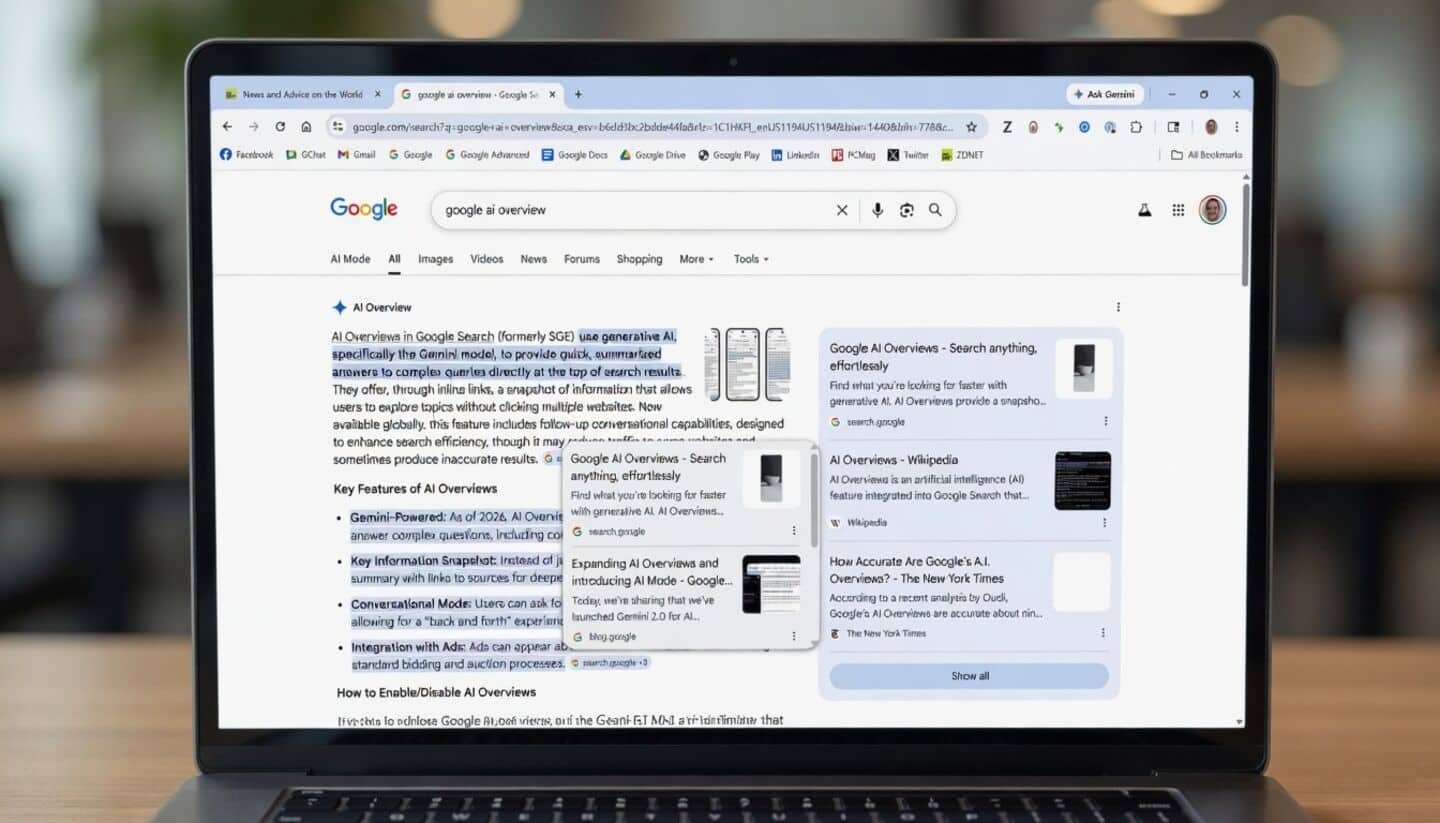Search by image with the Lens icon
This screenshot has height=823, width=1440.
[x=906, y=210]
